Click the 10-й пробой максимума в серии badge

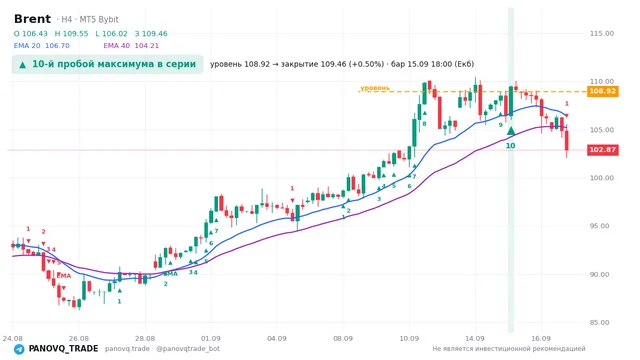coord(107,64)
